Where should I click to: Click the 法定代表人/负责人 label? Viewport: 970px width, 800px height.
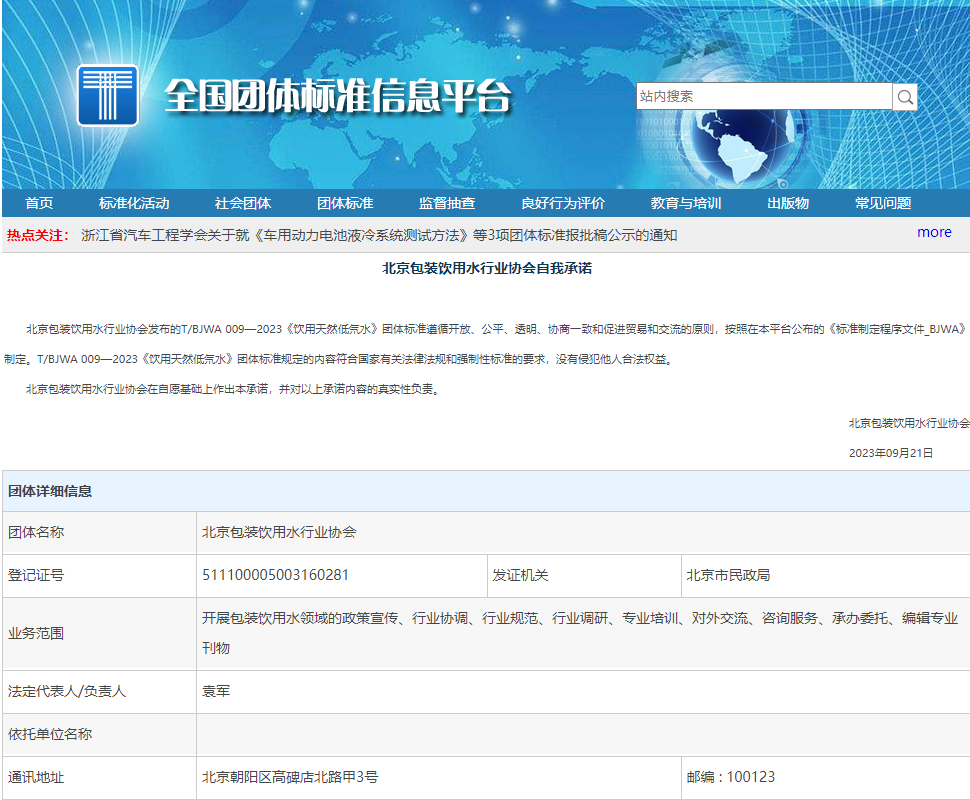pos(67,691)
